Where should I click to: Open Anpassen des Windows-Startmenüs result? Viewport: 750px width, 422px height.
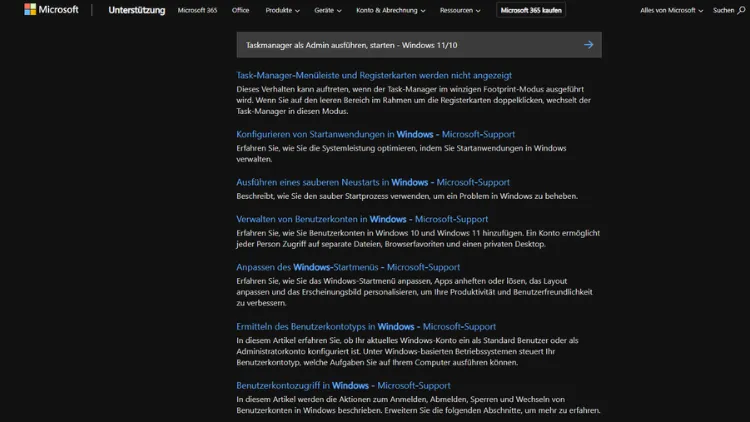[x=348, y=267]
